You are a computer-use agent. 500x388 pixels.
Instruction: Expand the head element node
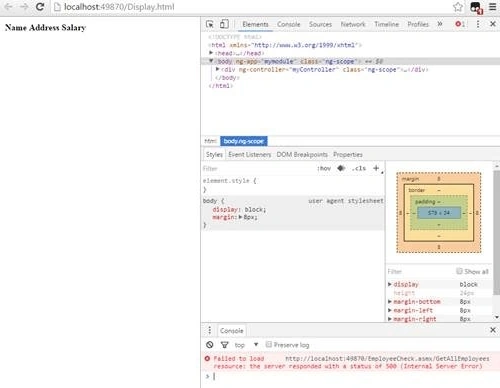(211, 53)
